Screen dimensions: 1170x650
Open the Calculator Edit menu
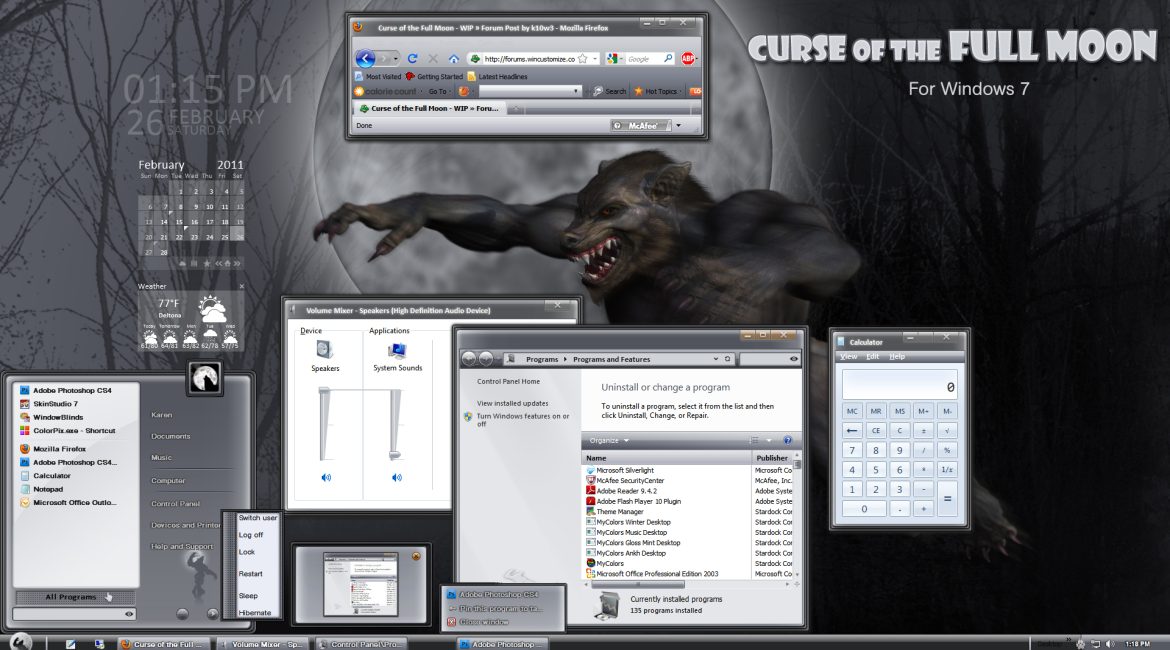click(x=872, y=357)
